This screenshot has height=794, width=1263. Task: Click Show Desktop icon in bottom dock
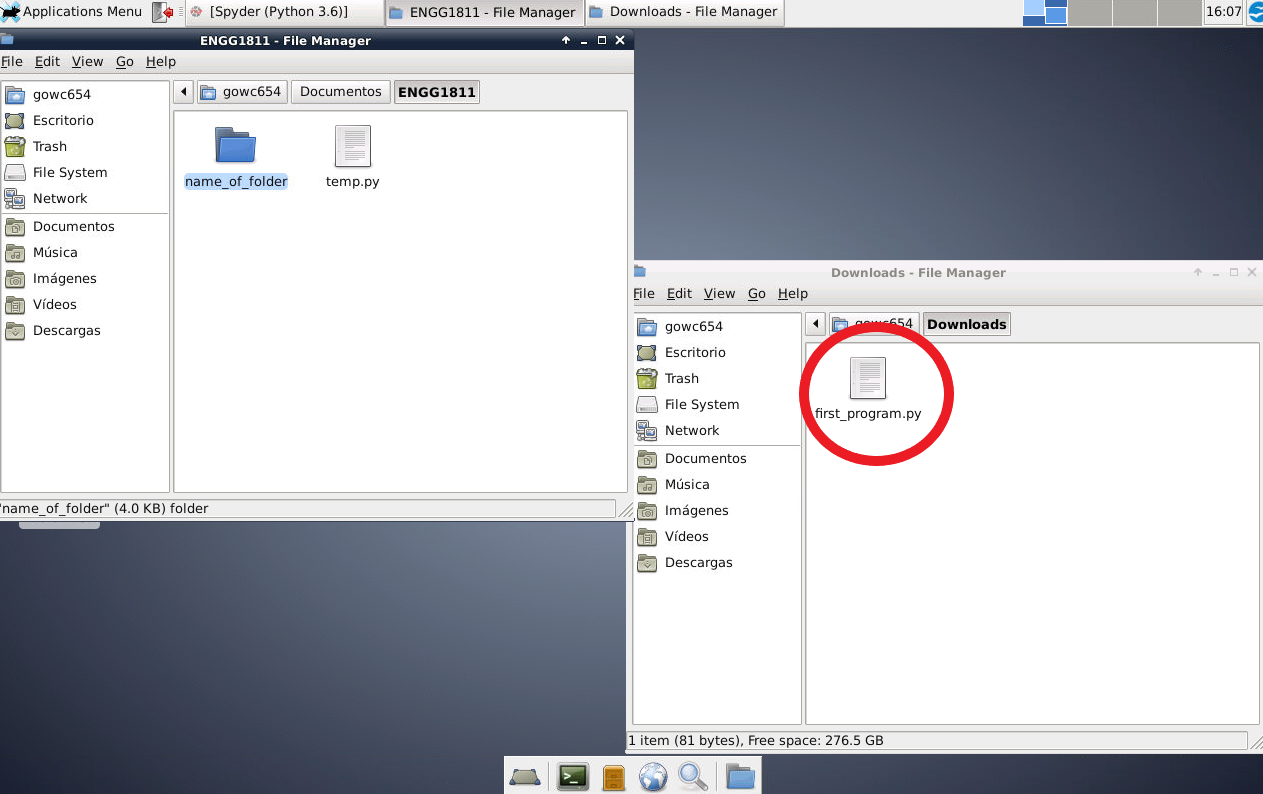[x=525, y=776]
